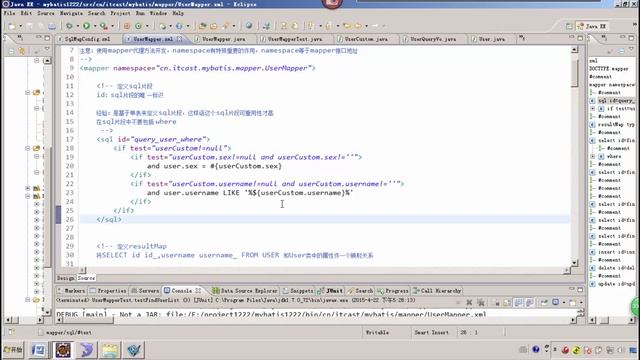
Task: Select the Java EE perspective button
Action: click(592, 26)
